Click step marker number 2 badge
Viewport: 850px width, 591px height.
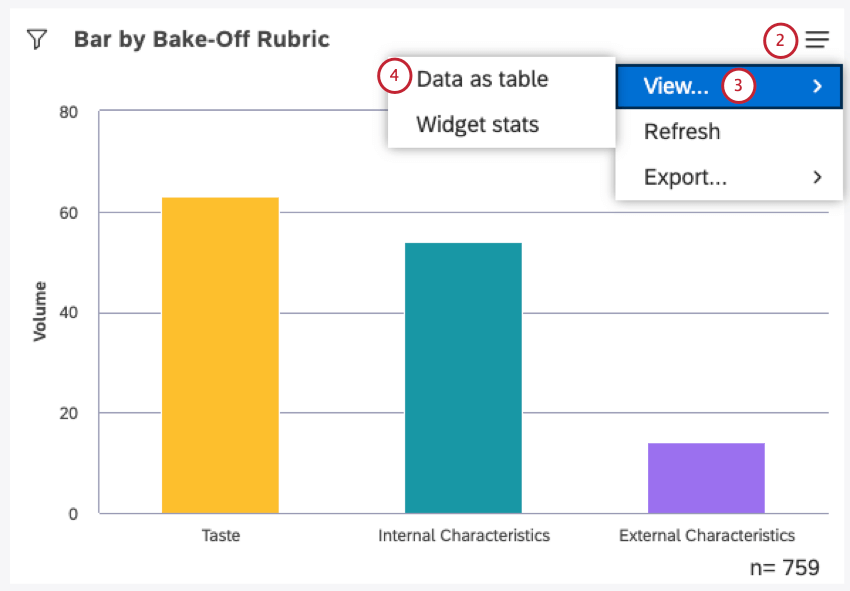pos(780,40)
